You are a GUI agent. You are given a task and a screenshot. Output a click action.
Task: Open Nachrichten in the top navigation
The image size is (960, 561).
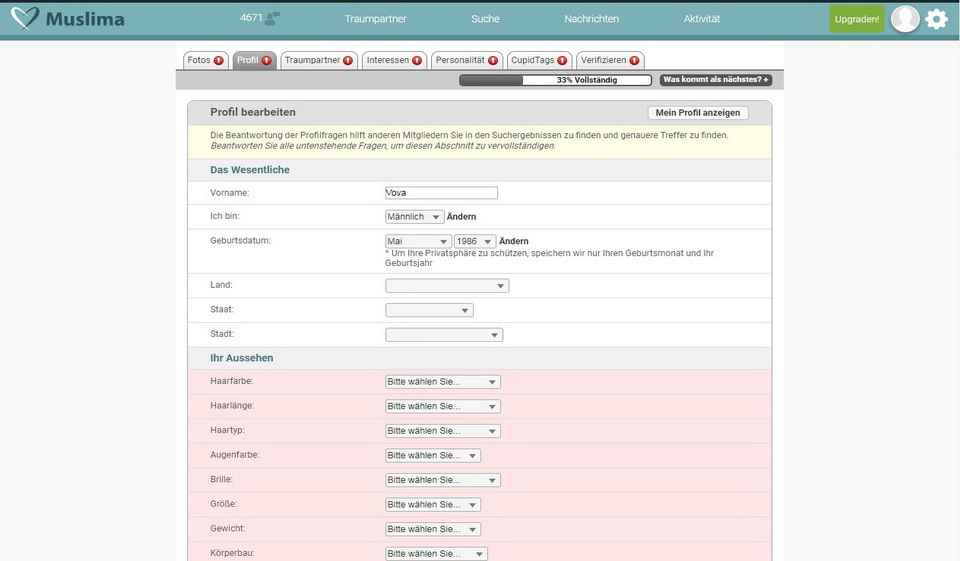click(591, 19)
